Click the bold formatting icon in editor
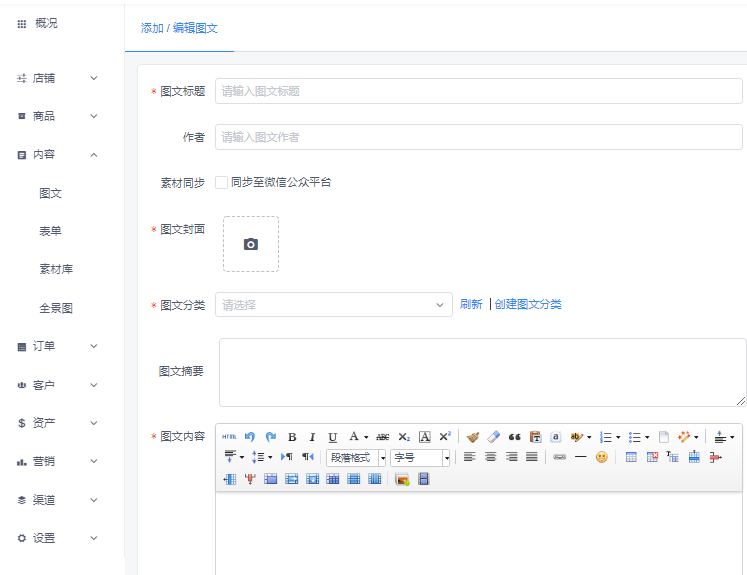The image size is (747, 575). point(292,437)
